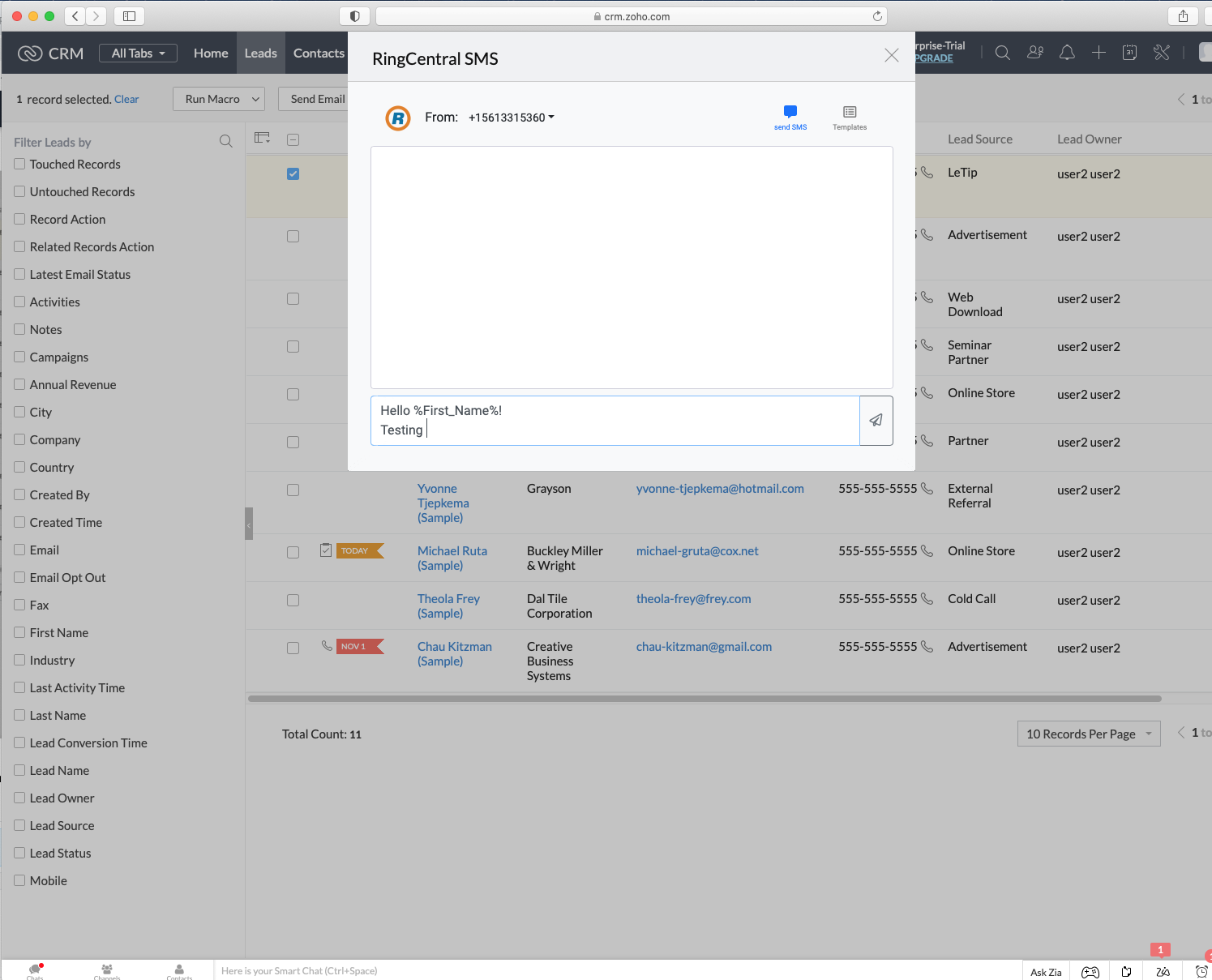Uncheck the selected lead's row checkbox
1212x980 pixels.
[x=293, y=173]
